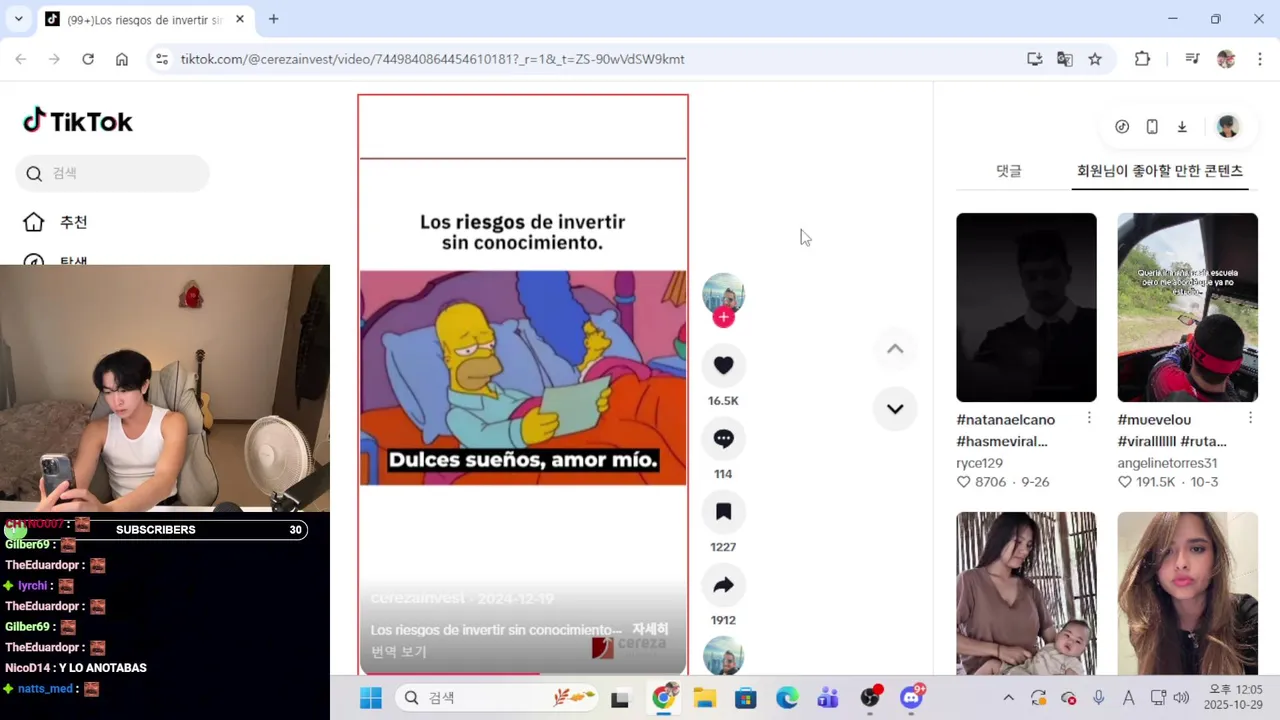Select the 회원님이 좋아할 만한 콘텐츠 tab
The width and height of the screenshot is (1280, 720).
1160,171
